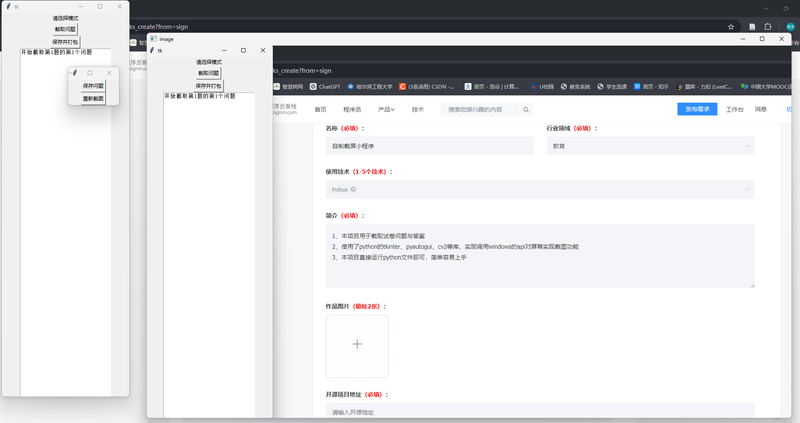Open 技术 in the site navigation
This screenshot has width=800, height=423.
[x=417, y=110]
